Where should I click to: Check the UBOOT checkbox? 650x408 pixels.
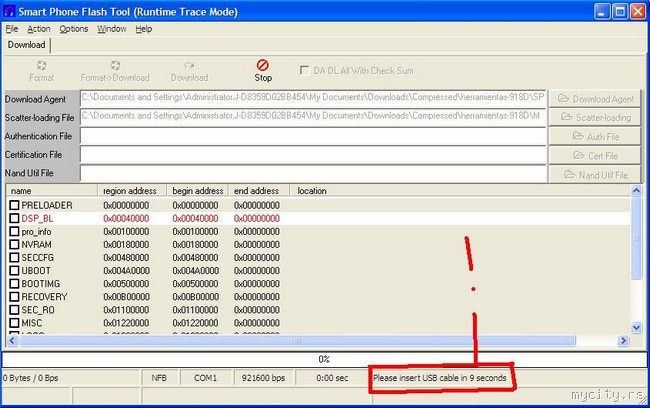(15, 270)
